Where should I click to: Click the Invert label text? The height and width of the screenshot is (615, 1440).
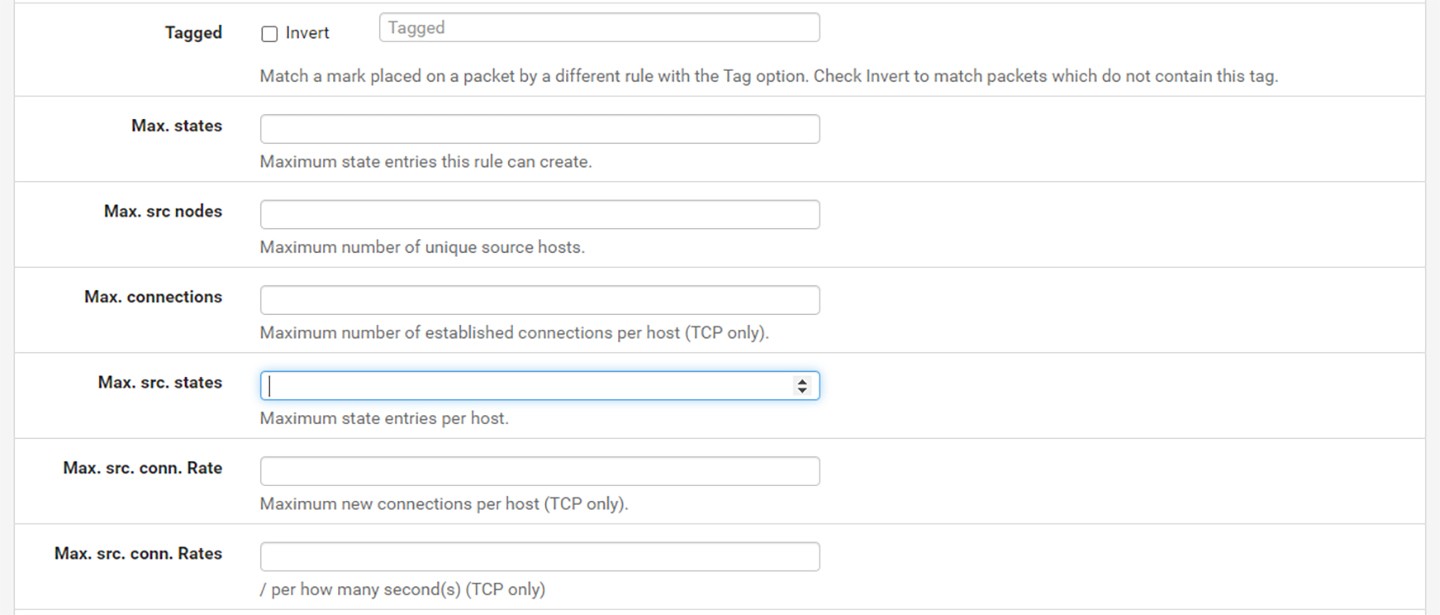(307, 33)
